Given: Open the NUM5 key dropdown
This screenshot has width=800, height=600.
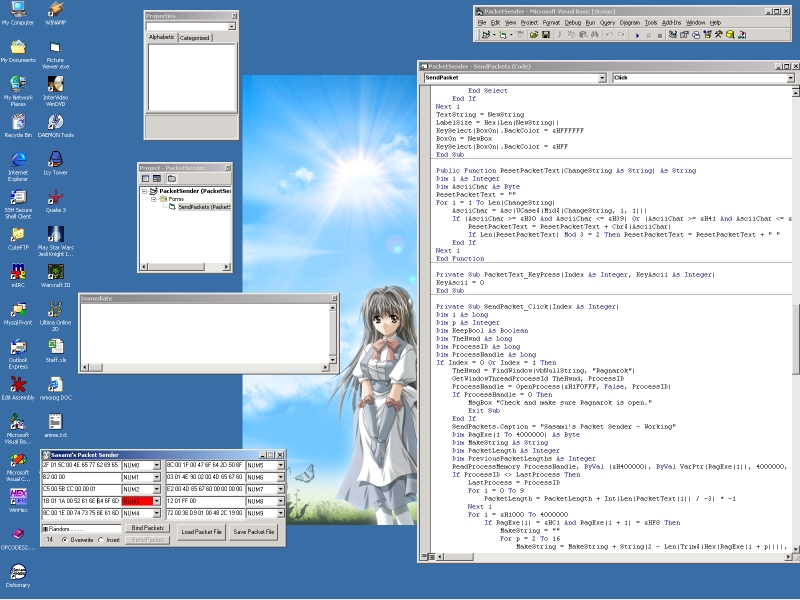Looking at the screenshot, I should click(x=281, y=465).
